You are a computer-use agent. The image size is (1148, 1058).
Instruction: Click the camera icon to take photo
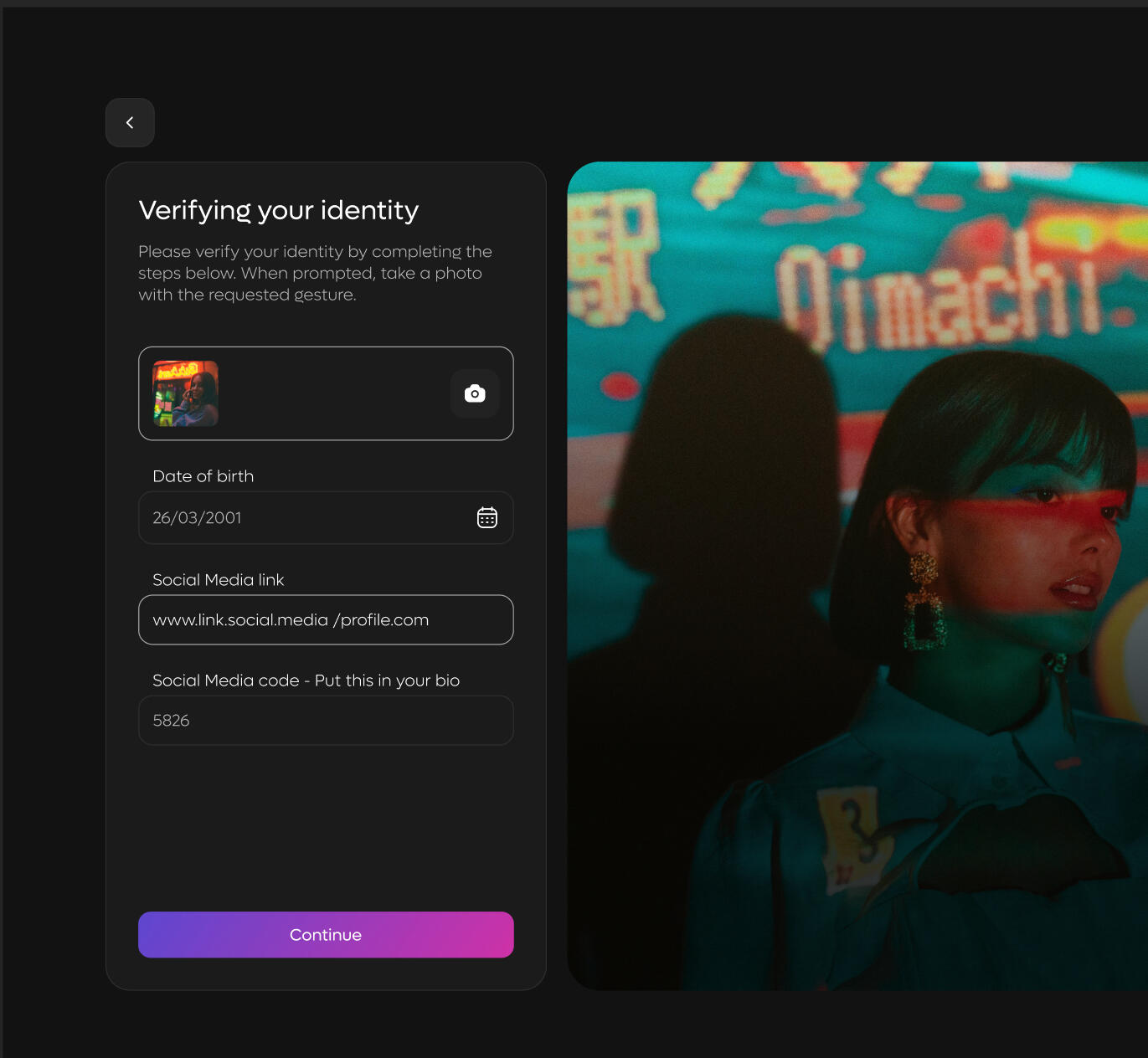(475, 393)
